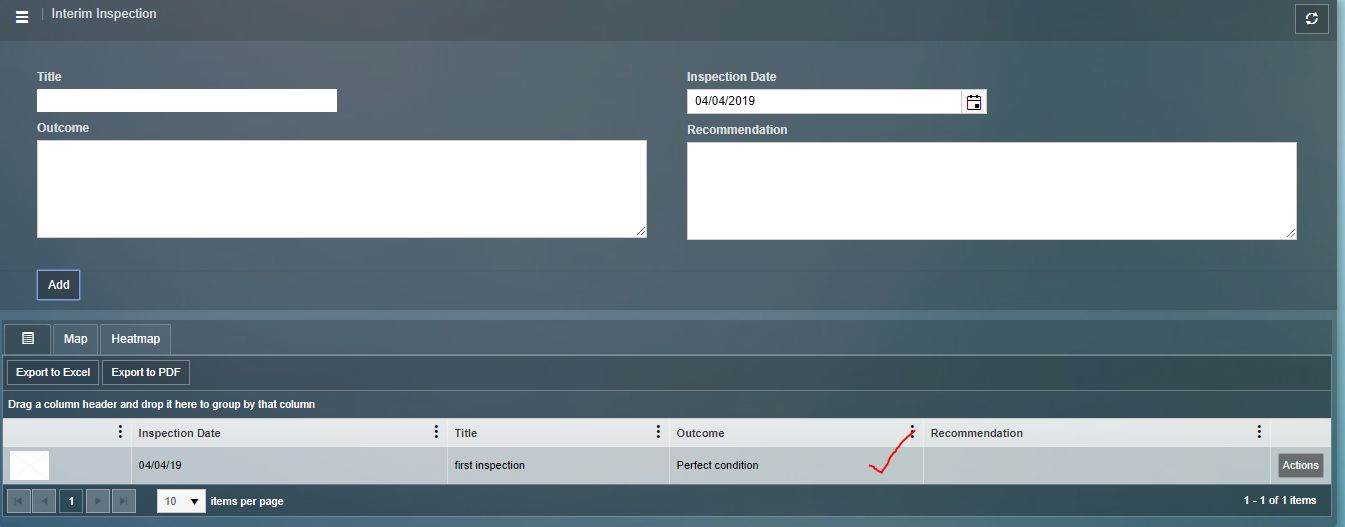Click the Add button
The image size is (1345, 527).
coord(59,285)
